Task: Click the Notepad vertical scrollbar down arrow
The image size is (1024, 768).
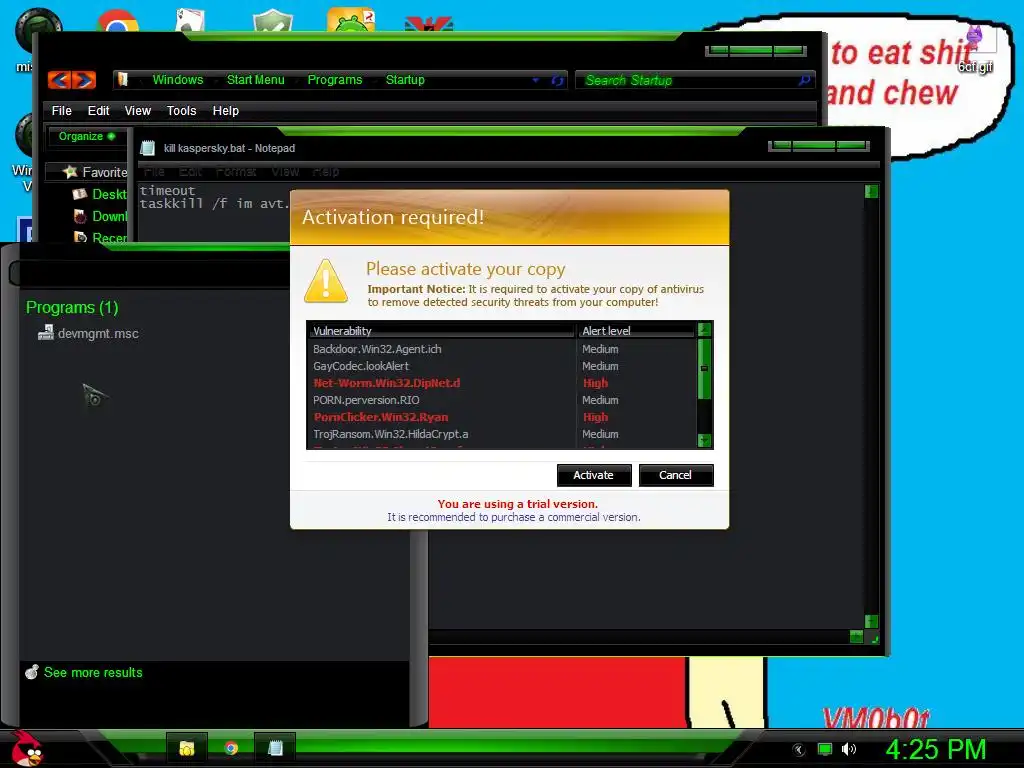Action: pyautogui.click(x=871, y=621)
